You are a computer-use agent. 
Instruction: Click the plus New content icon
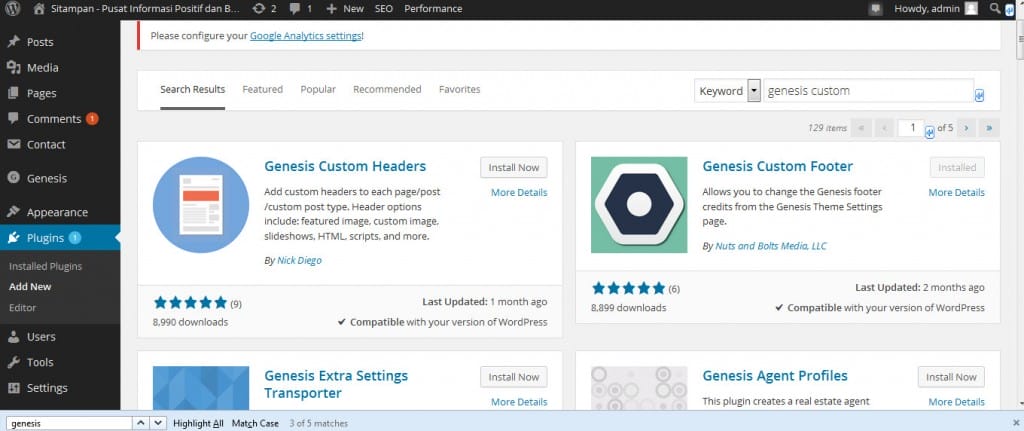click(331, 8)
